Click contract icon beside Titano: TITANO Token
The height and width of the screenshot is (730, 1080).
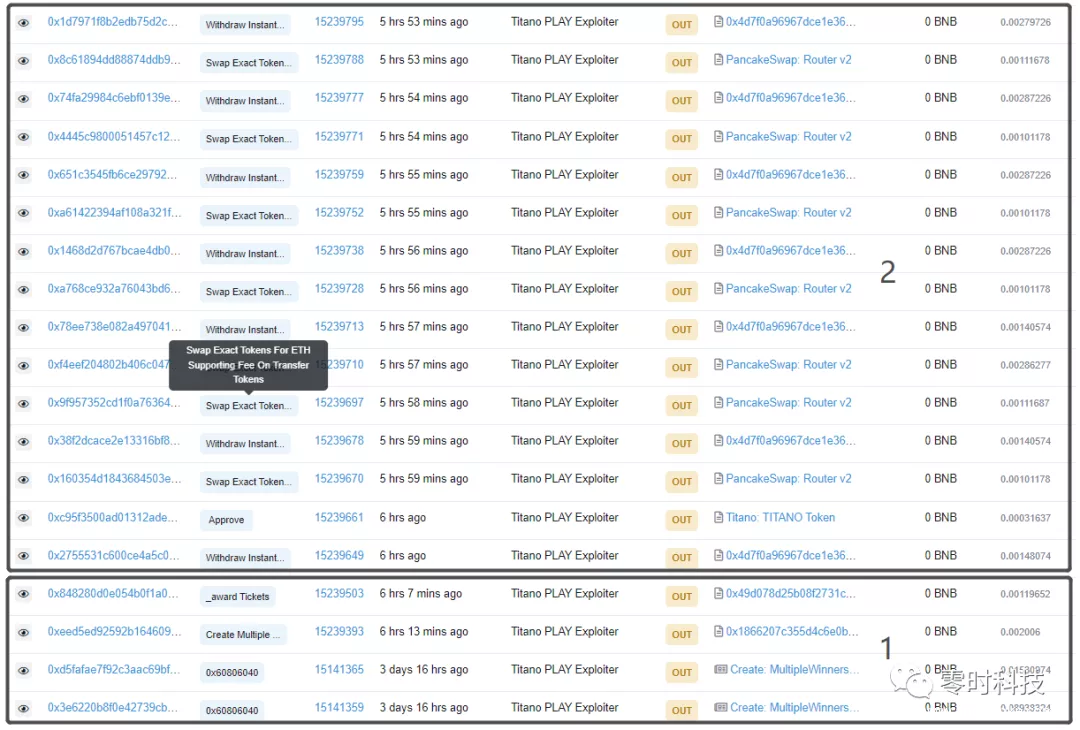(x=718, y=518)
